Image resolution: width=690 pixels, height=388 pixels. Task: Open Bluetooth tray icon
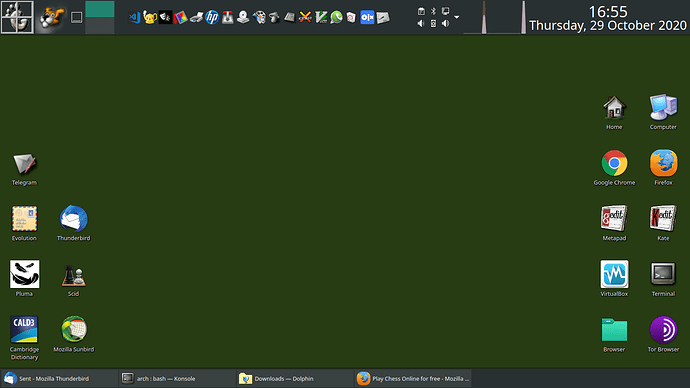point(433,11)
